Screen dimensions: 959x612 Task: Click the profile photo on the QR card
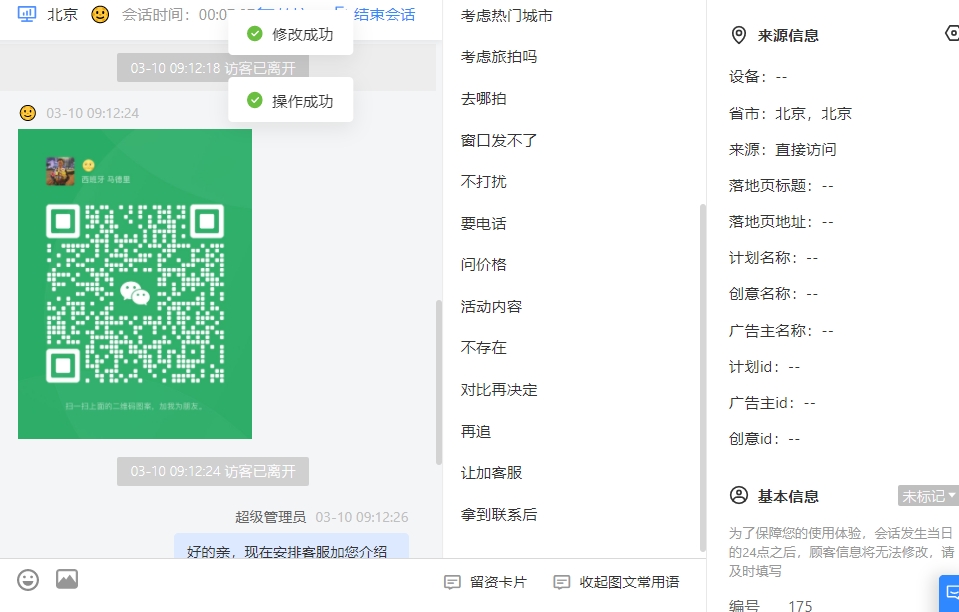(x=61, y=171)
